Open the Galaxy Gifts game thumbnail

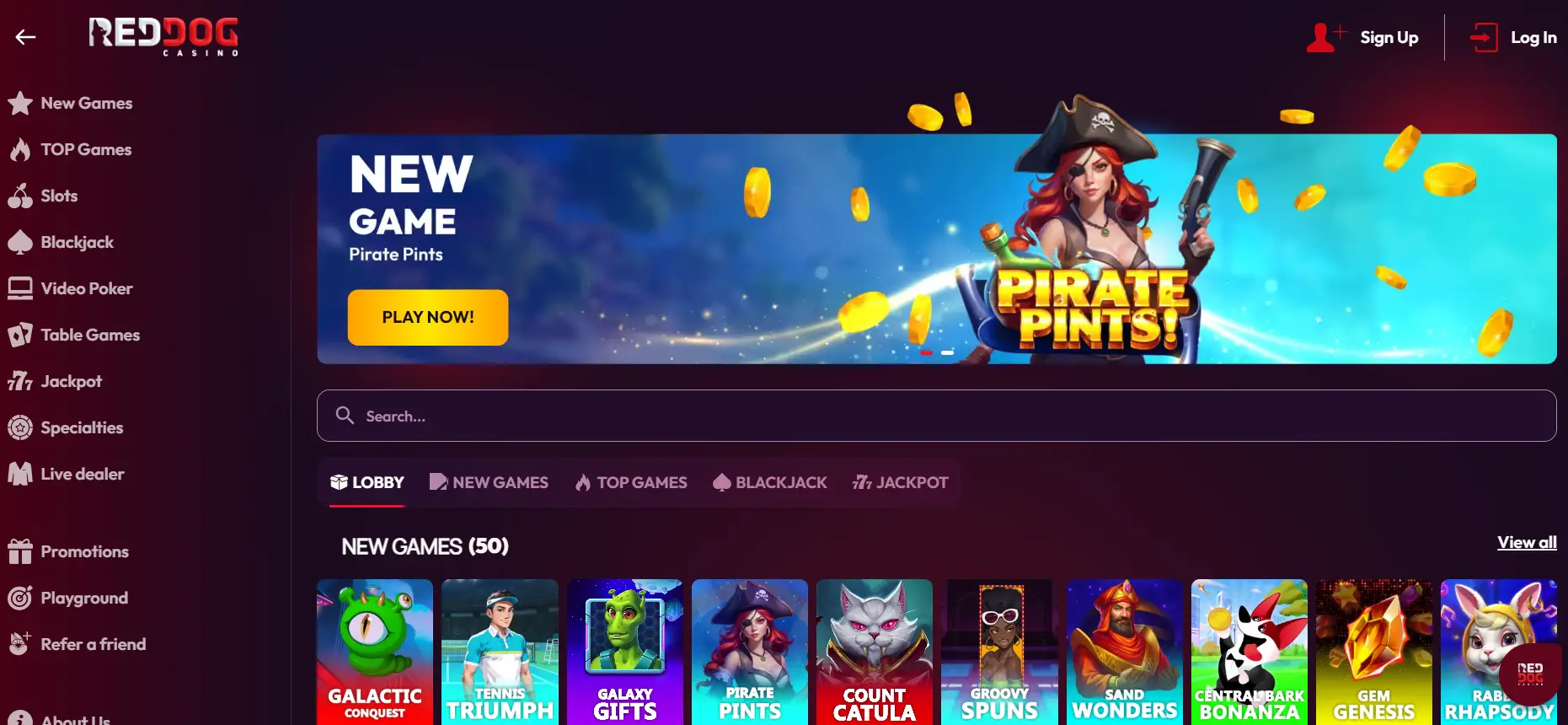click(x=625, y=652)
